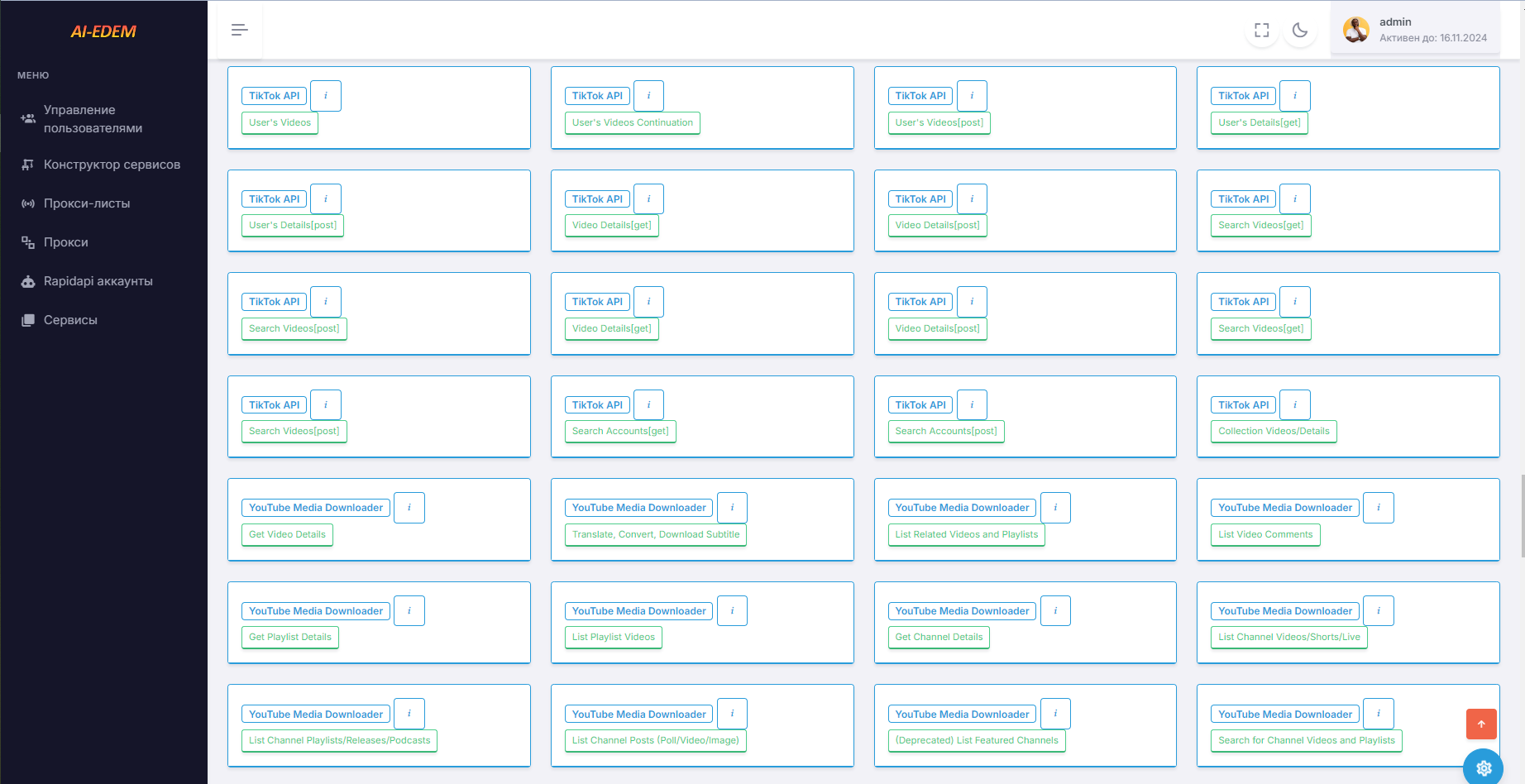
Task: Open info for List Channel Playlists/Releases/Podcasts card
Action: tap(409, 714)
